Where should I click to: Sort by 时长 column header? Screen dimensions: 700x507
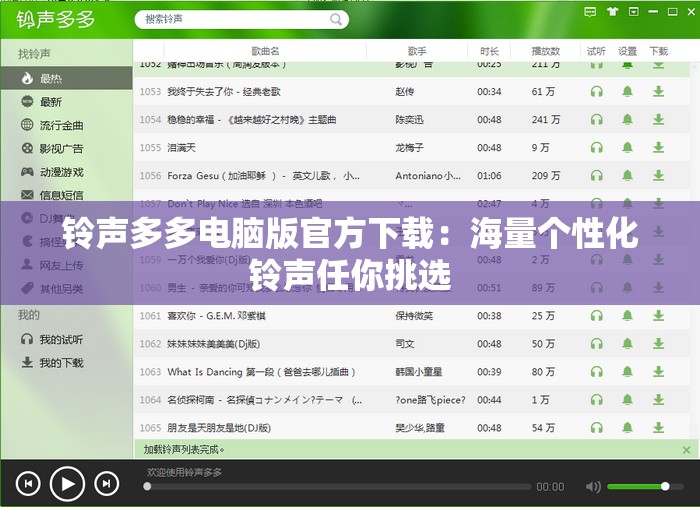(489, 51)
